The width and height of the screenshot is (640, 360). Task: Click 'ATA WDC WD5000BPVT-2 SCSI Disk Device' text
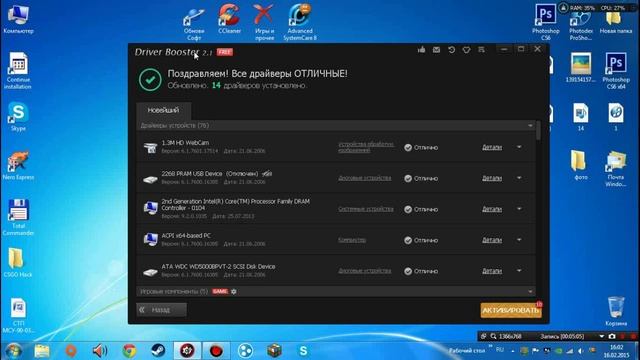pyautogui.click(x=218, y=267)
